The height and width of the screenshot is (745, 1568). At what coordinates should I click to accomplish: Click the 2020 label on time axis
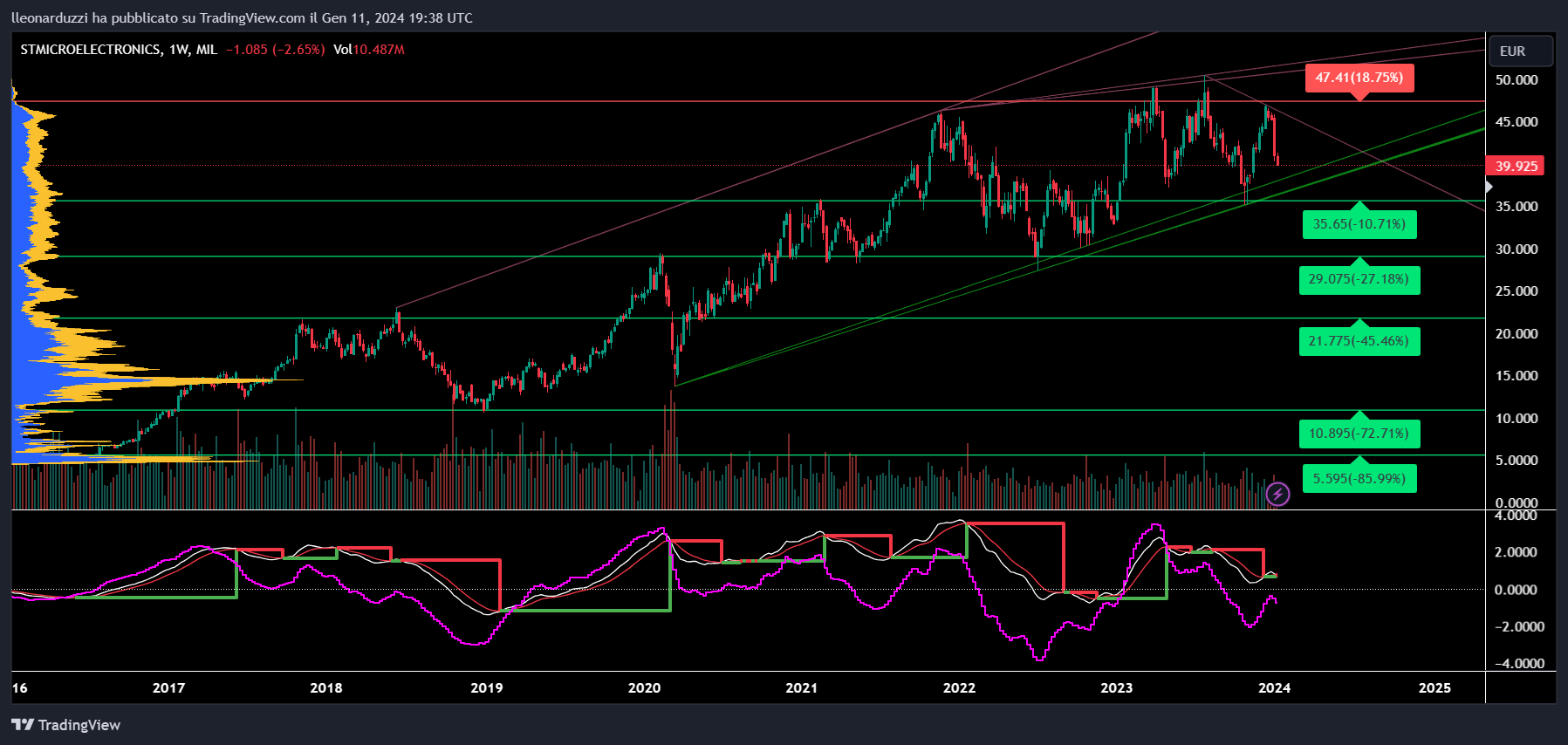[x=645, y=687]
